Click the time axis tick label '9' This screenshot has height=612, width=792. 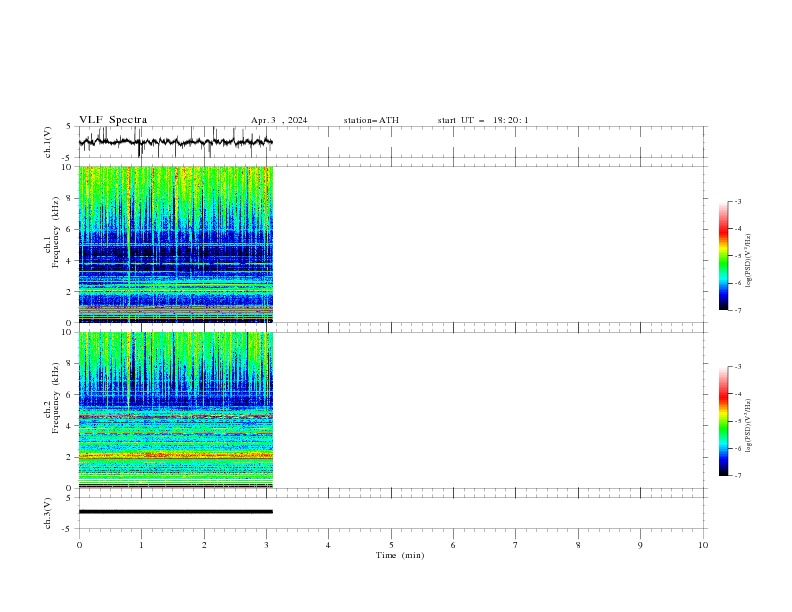coord(640,545)
